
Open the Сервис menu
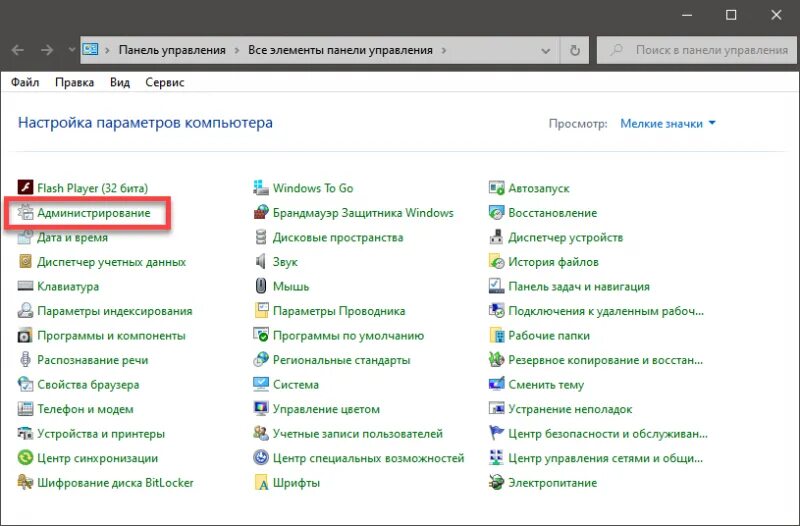click(x=164, y=82)
